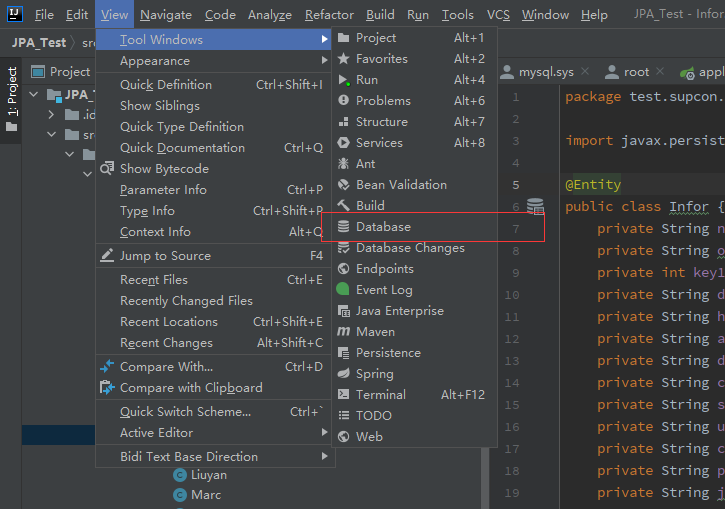Viewport: 725px width, 509px height.
Task: Open the Refactor menu
Action: pyautogui.click(x=329, y=15)
